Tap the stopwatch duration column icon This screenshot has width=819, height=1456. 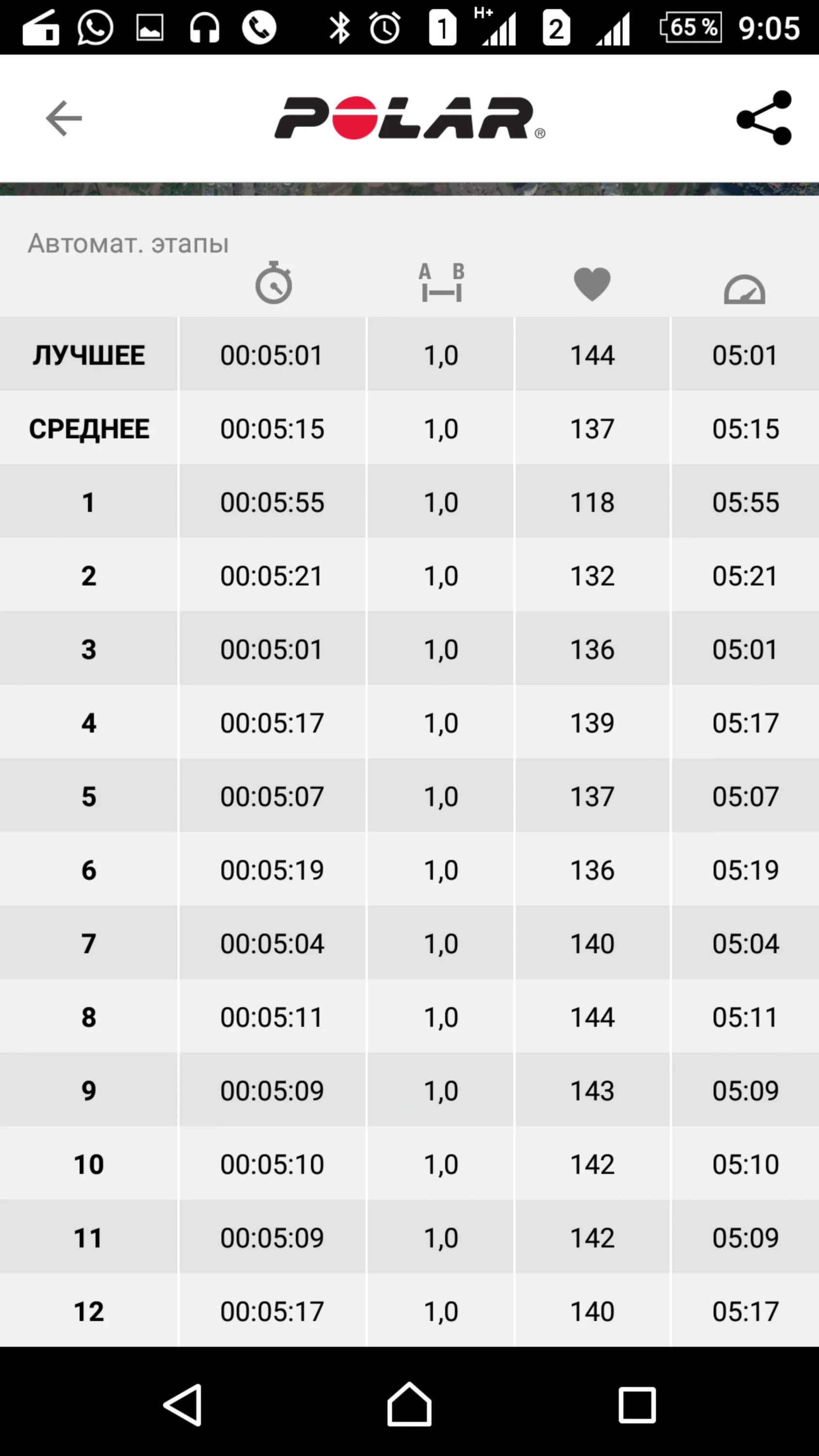[x=273, y=282]
